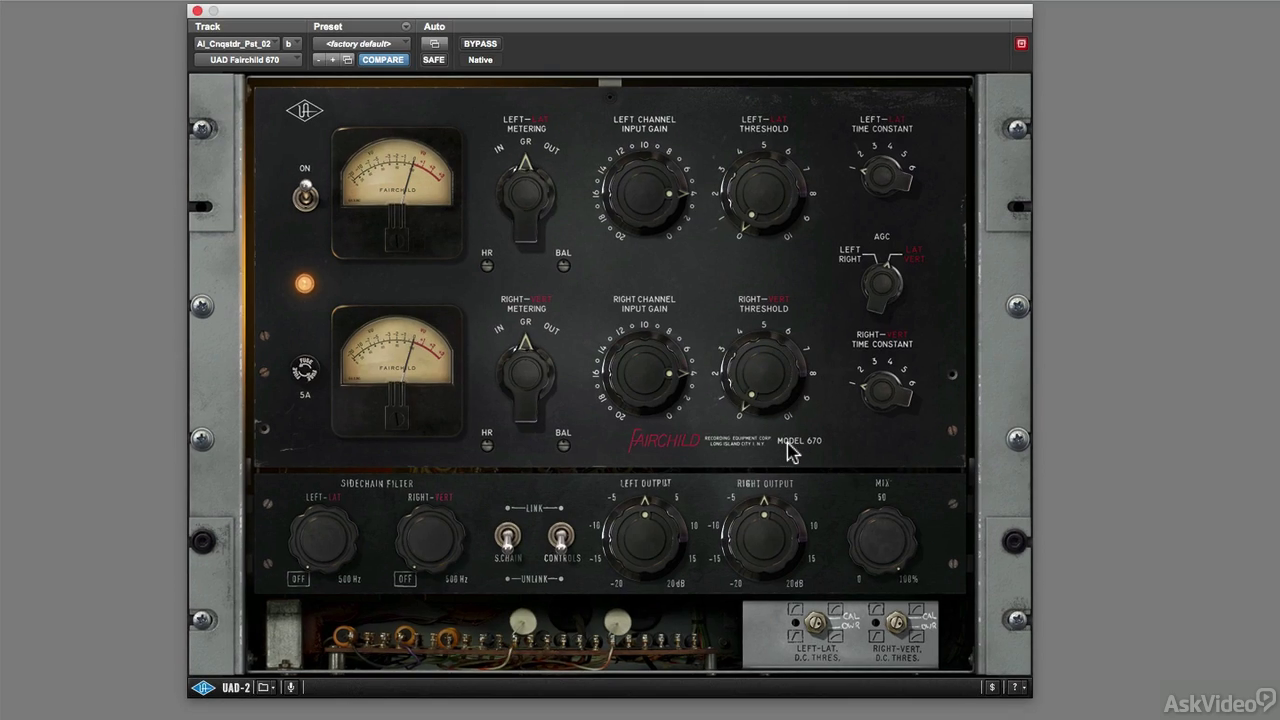The height and width of the screenshot is (720, 1280).
Task: Click the red target button at top right
Action: click(x=1021, y=44)
